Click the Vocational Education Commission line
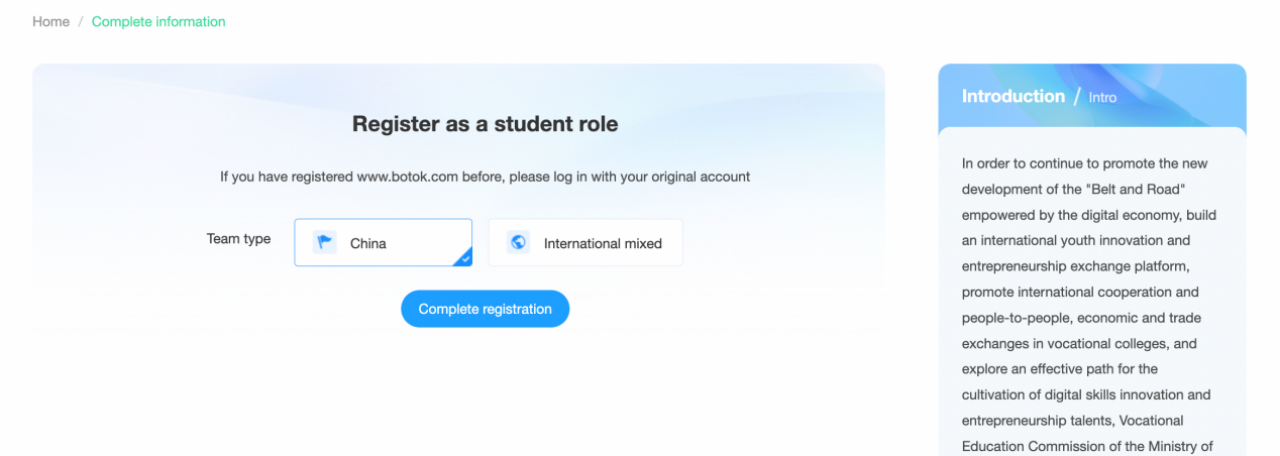This screenshot has width=1280, height=456. pyautogui.click(x=1087, y=434)
